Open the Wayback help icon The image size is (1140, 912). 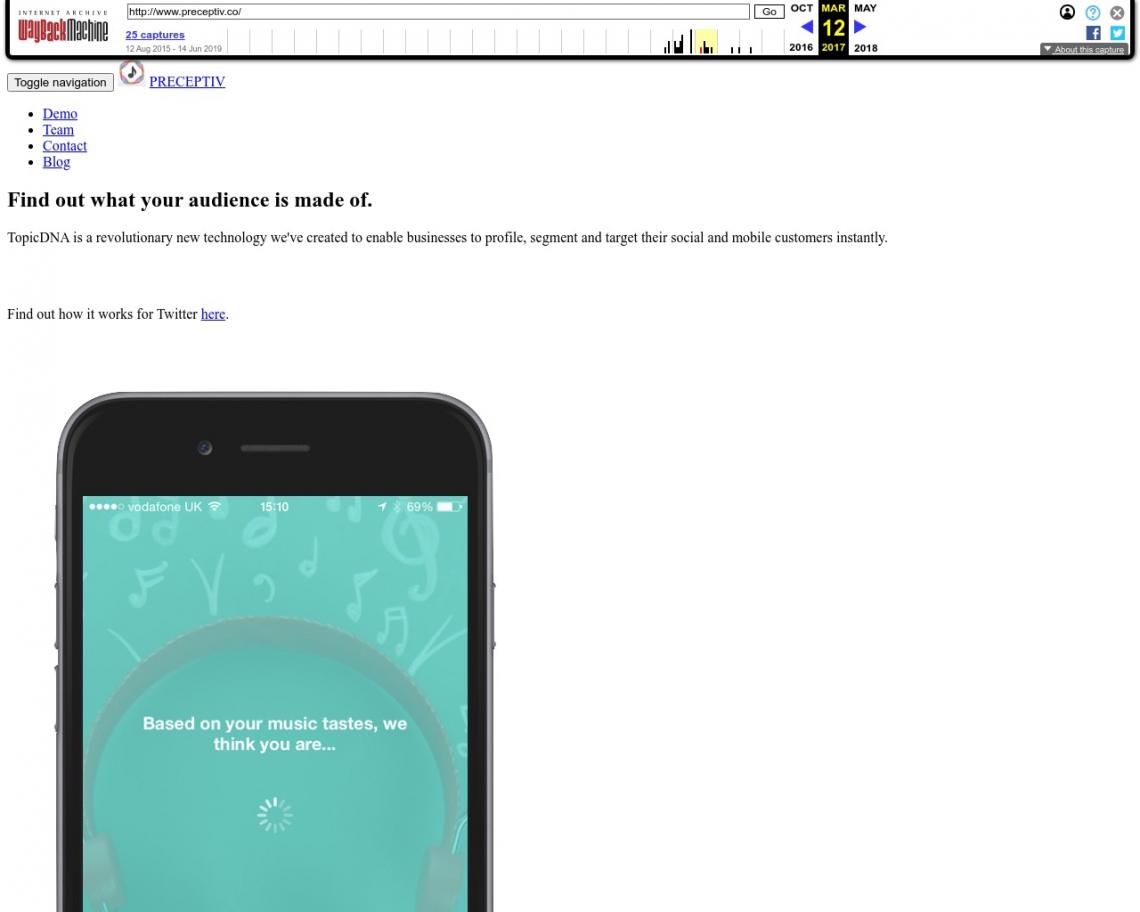(x=1093, y=12)
